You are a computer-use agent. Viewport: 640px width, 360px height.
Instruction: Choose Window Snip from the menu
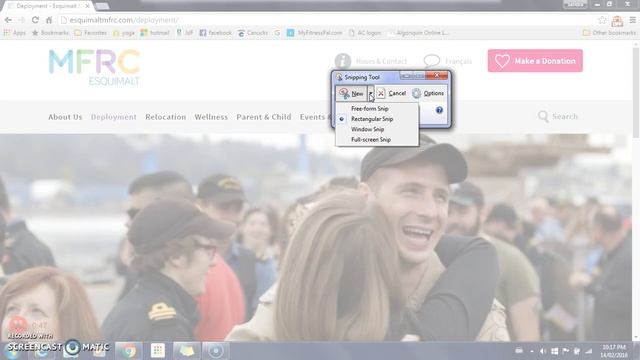[x=367, y=129]
